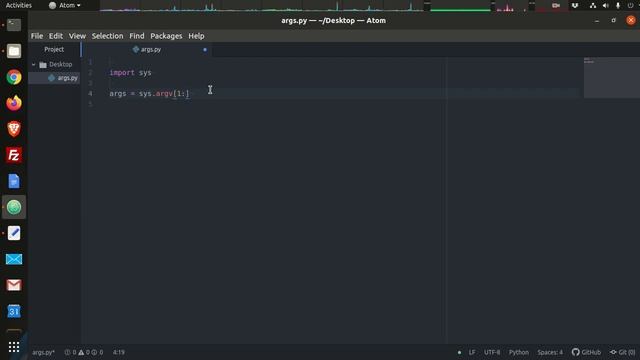Open the power menu tray icon
This screenshot has width=640, height=360.
pos(631,5)
